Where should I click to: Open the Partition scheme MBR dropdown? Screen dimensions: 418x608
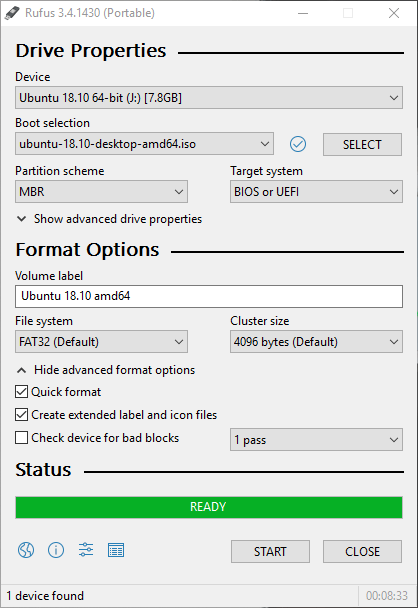coord(101,192)
